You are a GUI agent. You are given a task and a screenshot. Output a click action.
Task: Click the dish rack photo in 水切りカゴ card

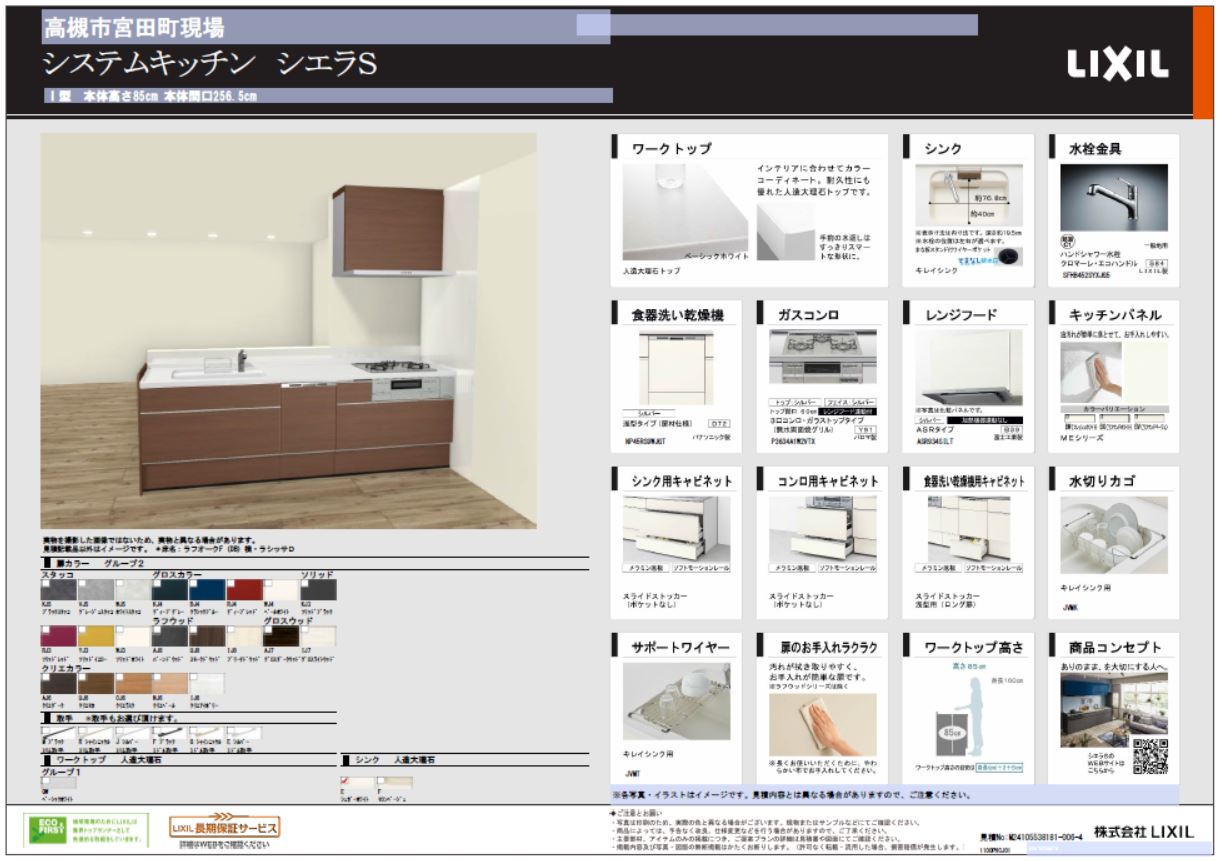(1113, 533)
